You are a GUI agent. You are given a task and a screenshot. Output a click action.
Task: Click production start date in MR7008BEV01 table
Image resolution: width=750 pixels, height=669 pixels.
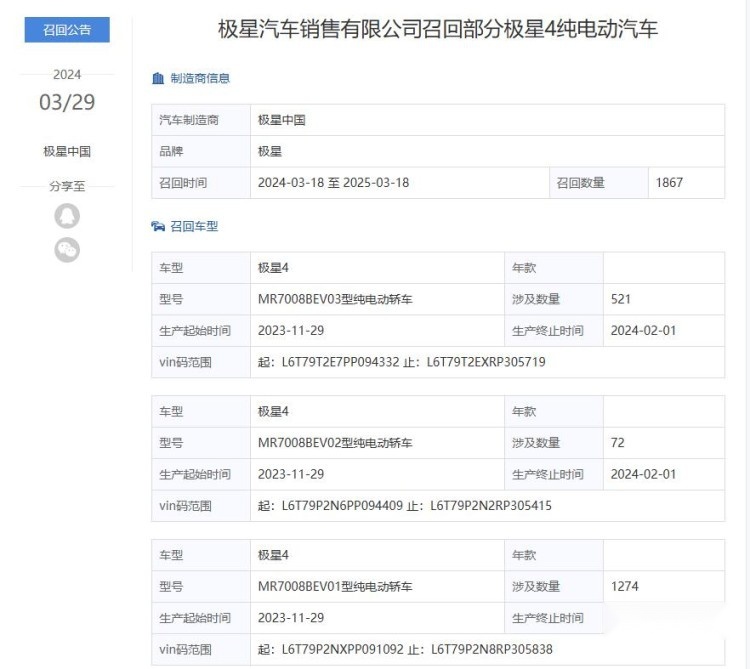(291, 618)
